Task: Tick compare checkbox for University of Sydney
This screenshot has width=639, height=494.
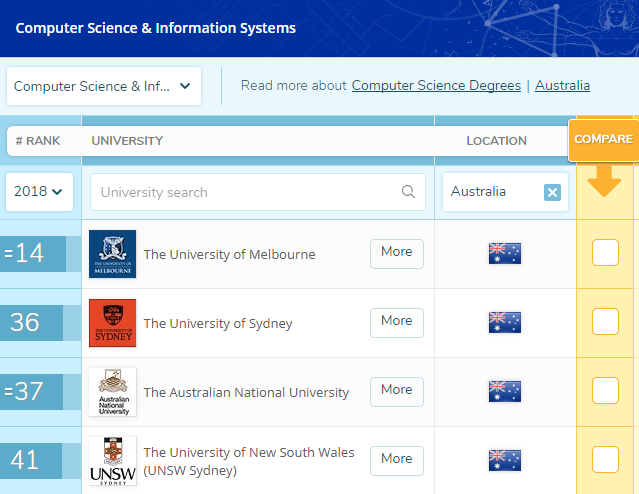Action: pyautogui.click(x=605, y=322)
